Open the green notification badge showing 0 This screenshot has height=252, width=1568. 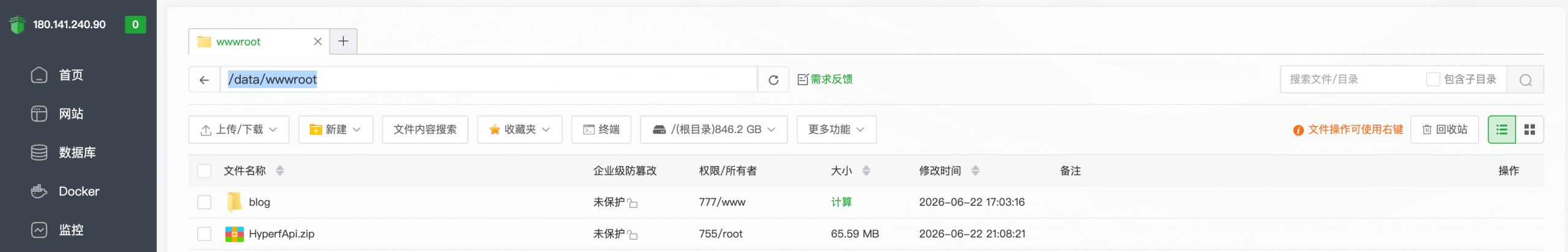coord(135,25)
